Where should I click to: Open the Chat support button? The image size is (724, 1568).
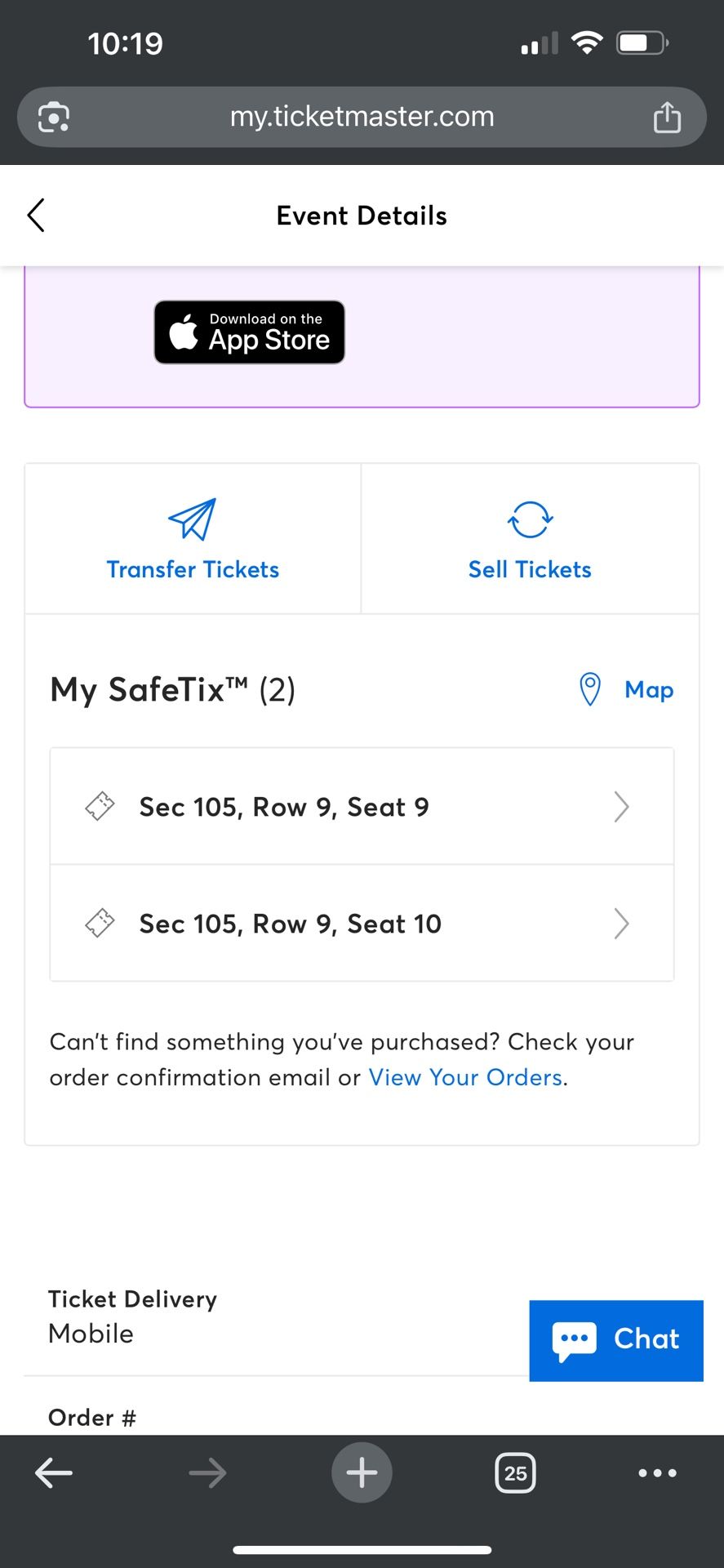click(616, 1340)
